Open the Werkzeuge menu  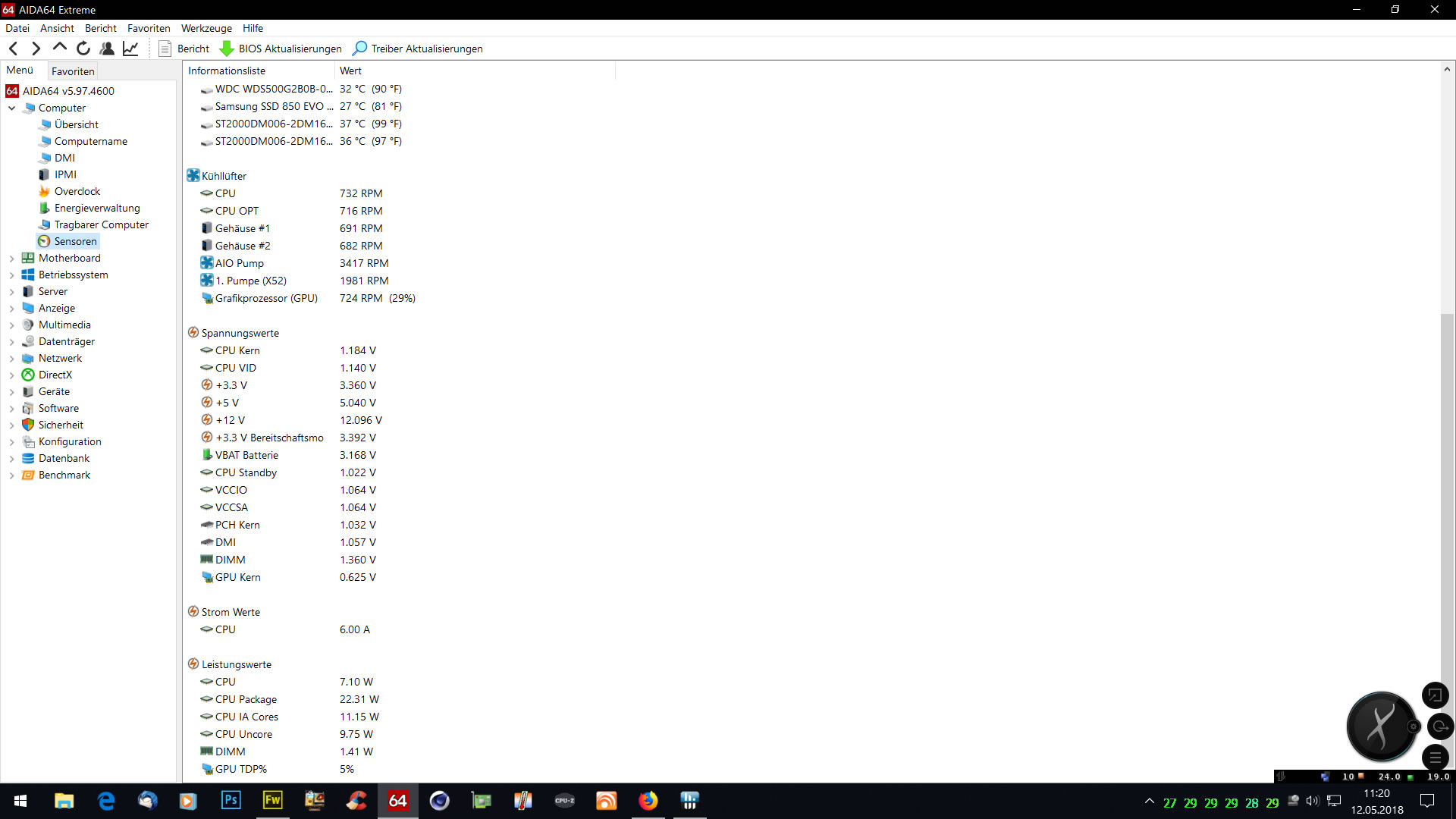[206, 28]
